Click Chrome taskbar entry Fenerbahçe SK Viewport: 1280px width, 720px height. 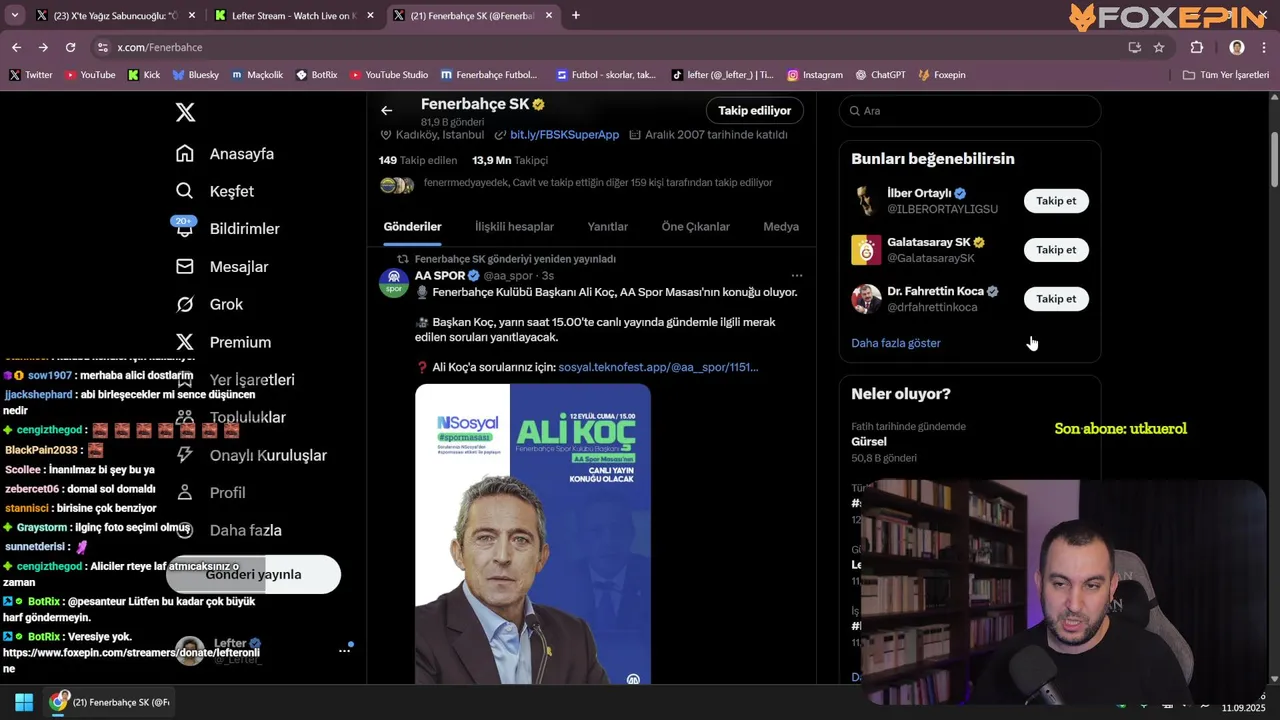pyautogui.click(x=111, y=702)
